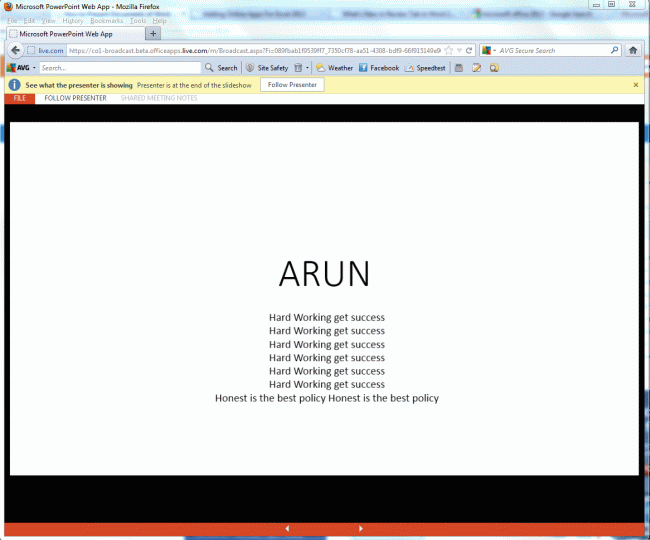This screenshot has width=650, height=540.
Task: Click the Follow Presenter button in yellow bar
Action: point(292,85)
